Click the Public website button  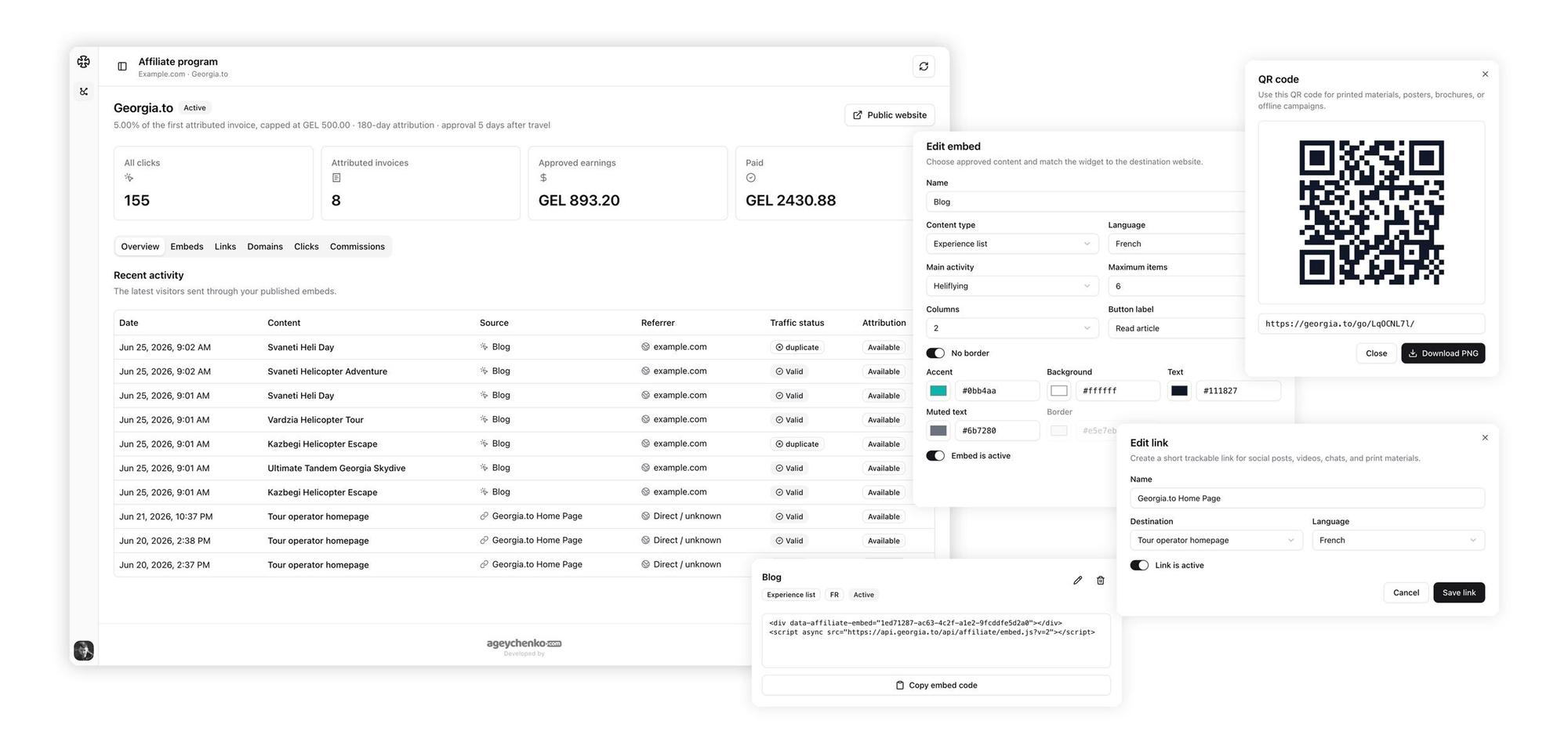coord(890,115)
